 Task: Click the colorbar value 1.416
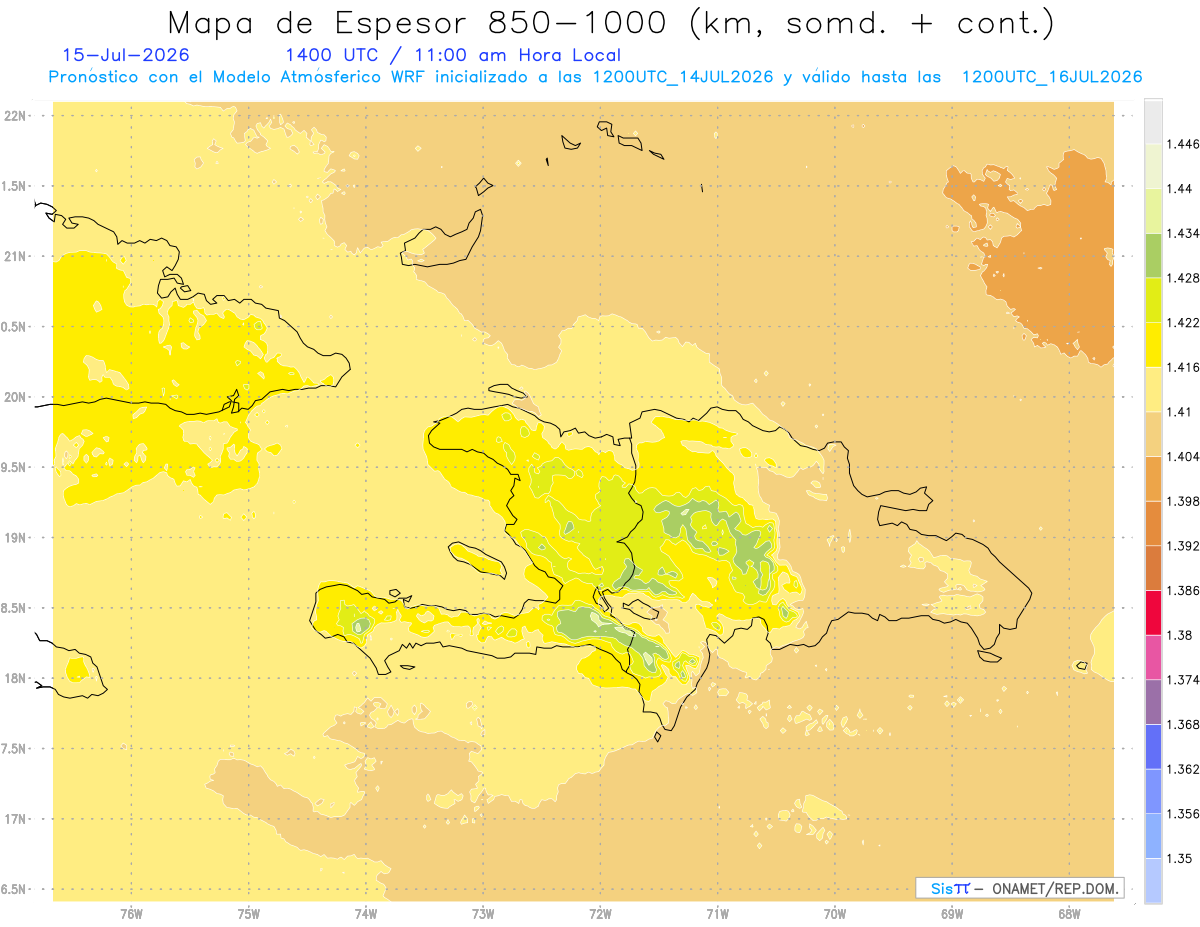click(x=1183, y=367)
